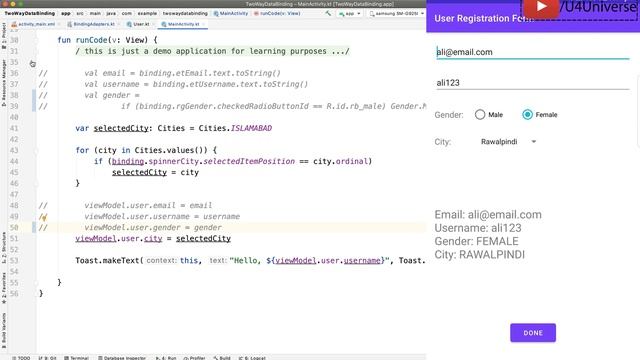Open the samsung device selector dropdown
This screenshot has height=360, width=640.
point(396,13)
